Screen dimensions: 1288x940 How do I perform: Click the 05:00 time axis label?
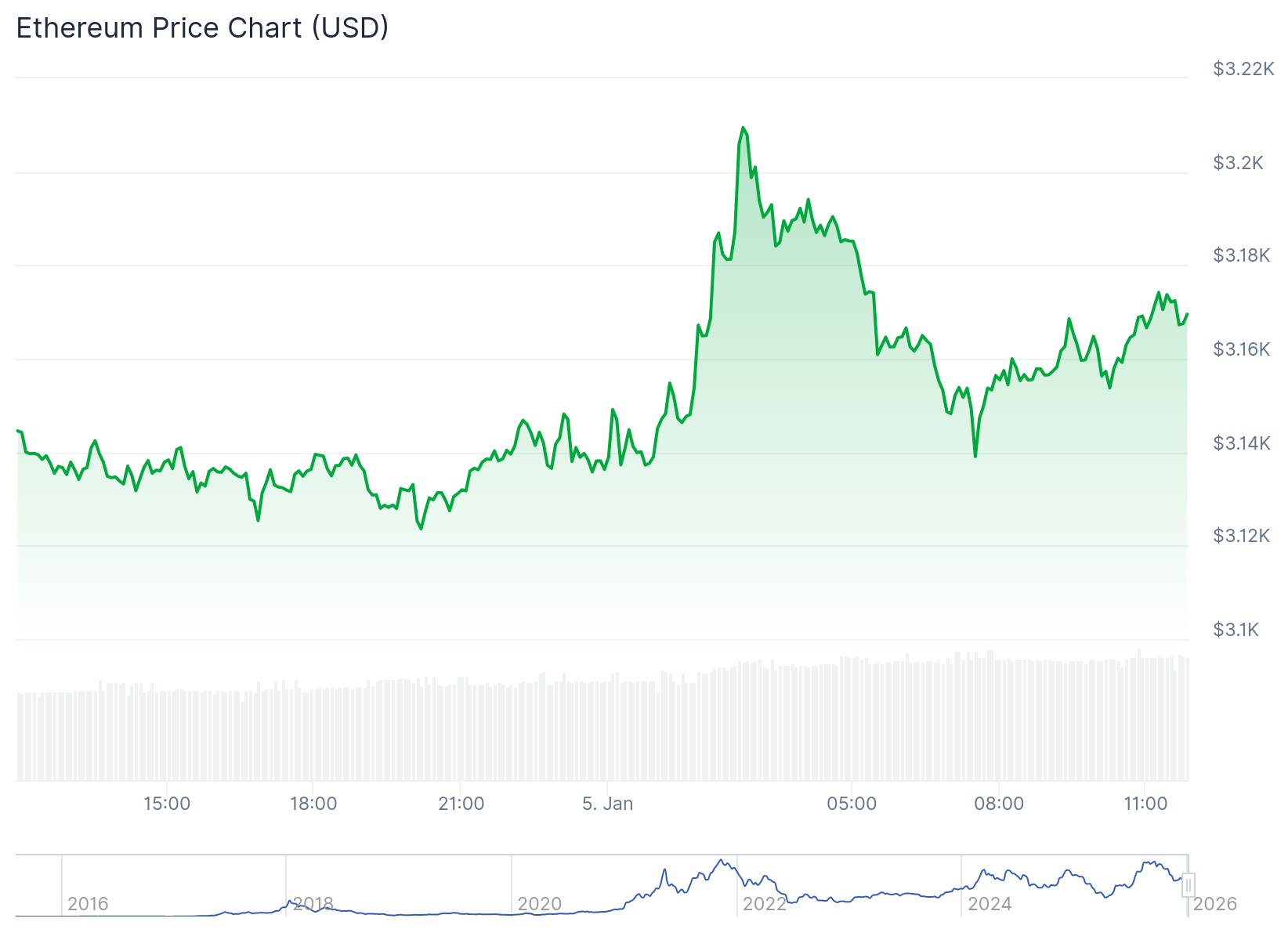(852, 804)
